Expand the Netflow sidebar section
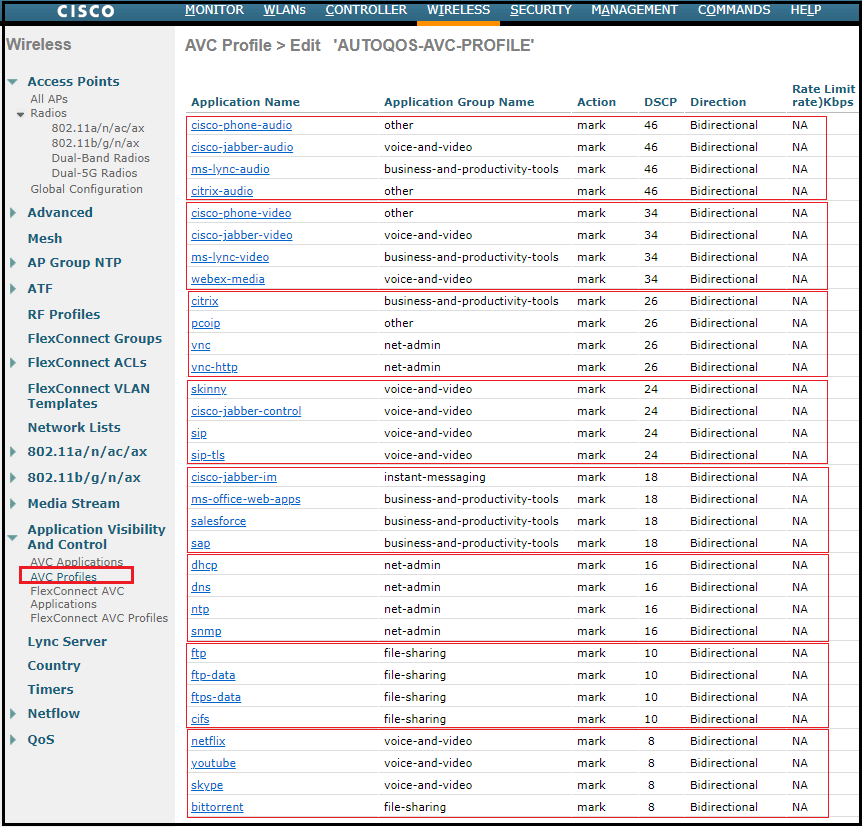This screenshot has width=862, height=827. tap(13, 714)
